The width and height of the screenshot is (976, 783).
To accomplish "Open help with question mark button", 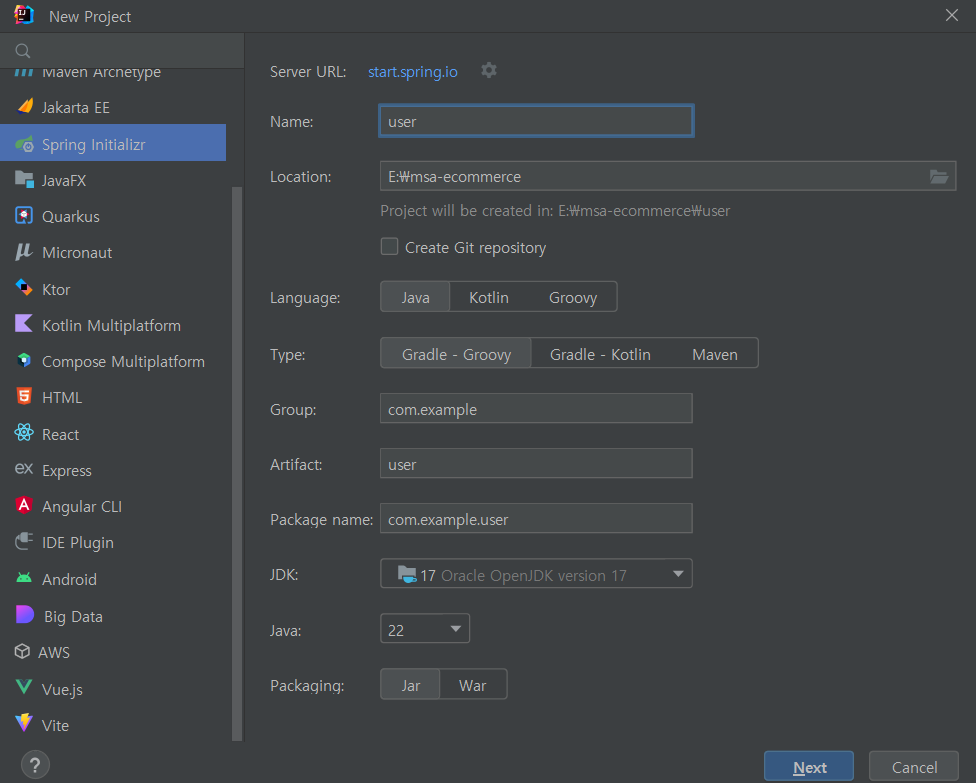I will [35, 765].
